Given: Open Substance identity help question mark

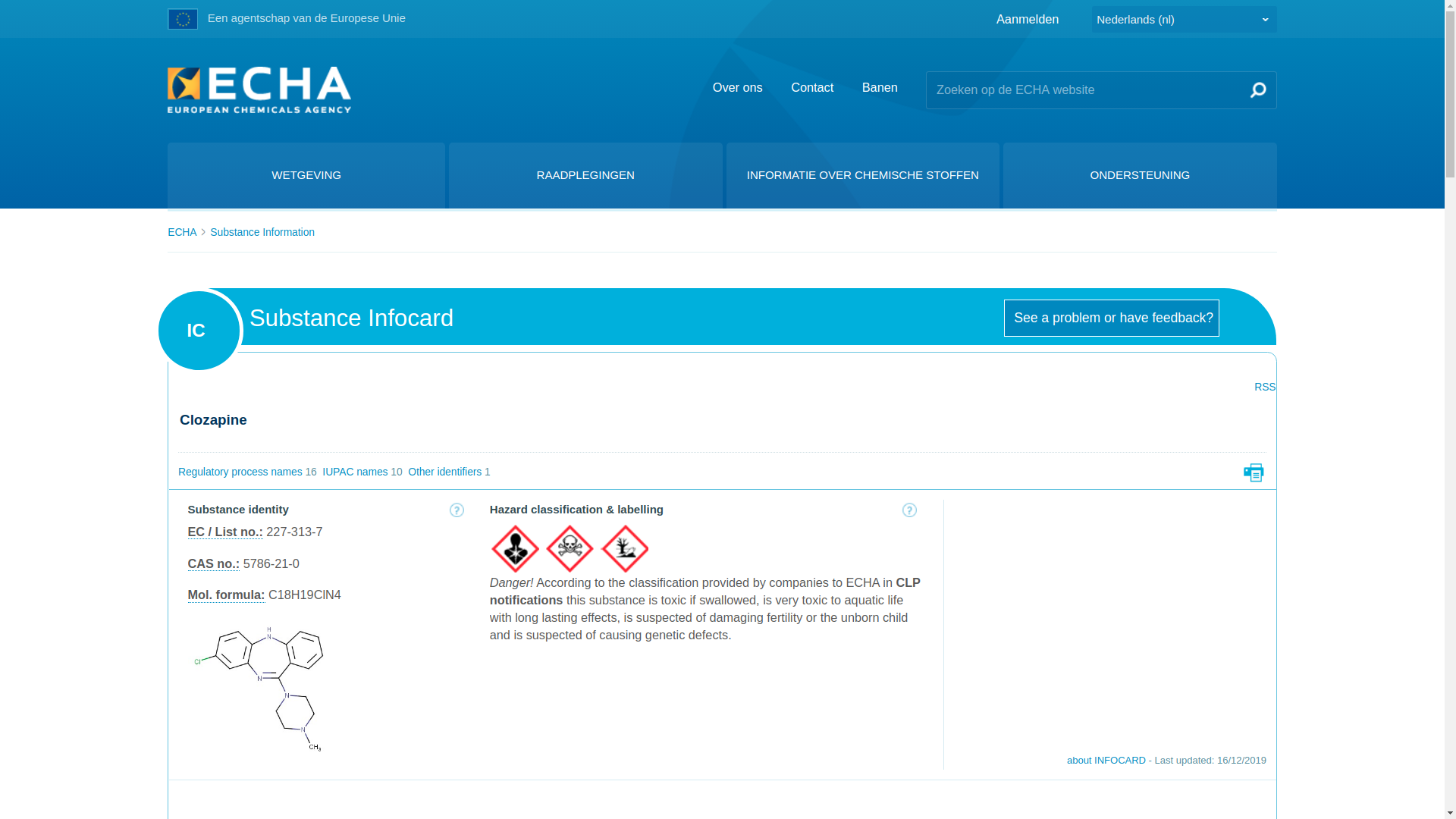Looking at the screenshot, I should [457, 510].
